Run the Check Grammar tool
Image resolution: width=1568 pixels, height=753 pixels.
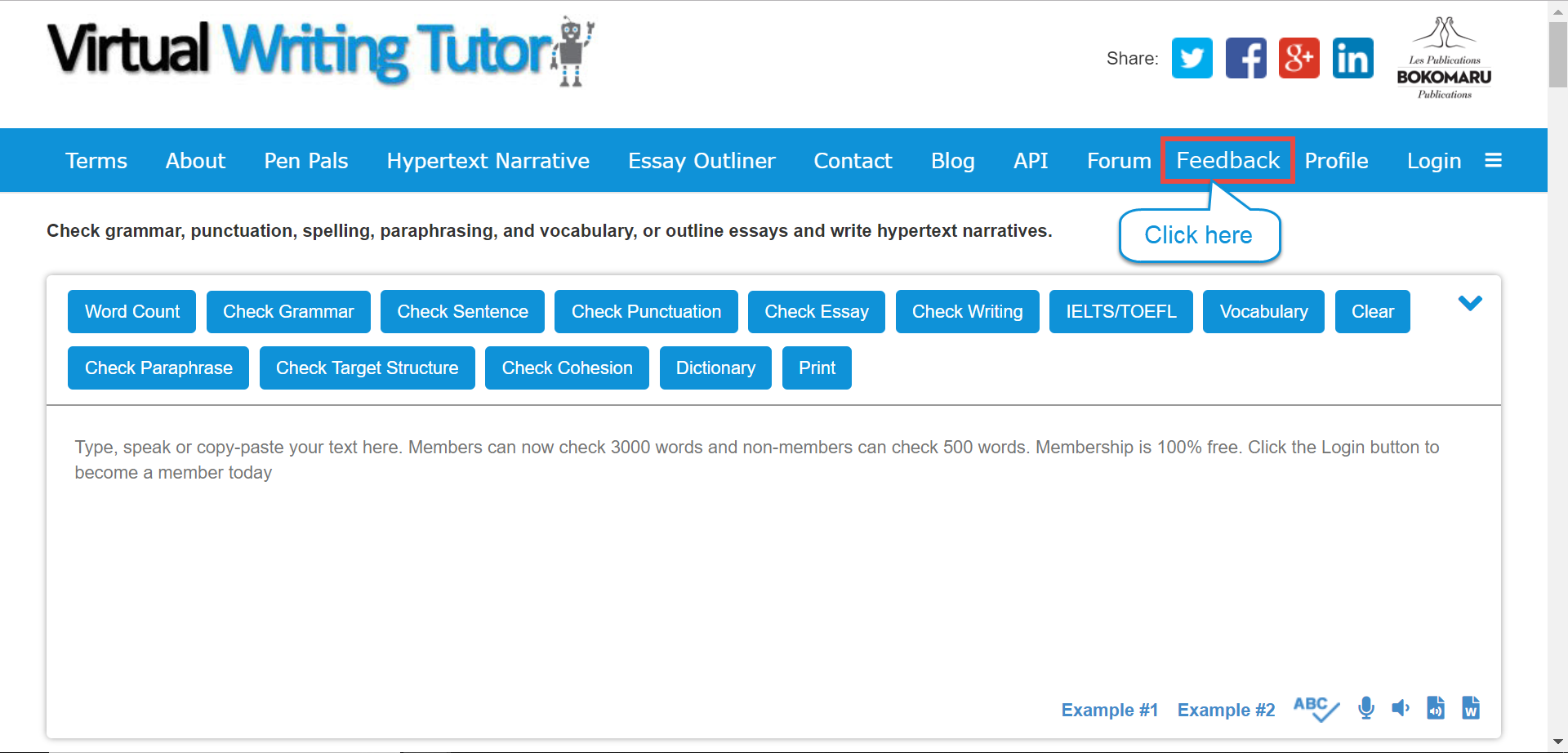pos(287,311)
